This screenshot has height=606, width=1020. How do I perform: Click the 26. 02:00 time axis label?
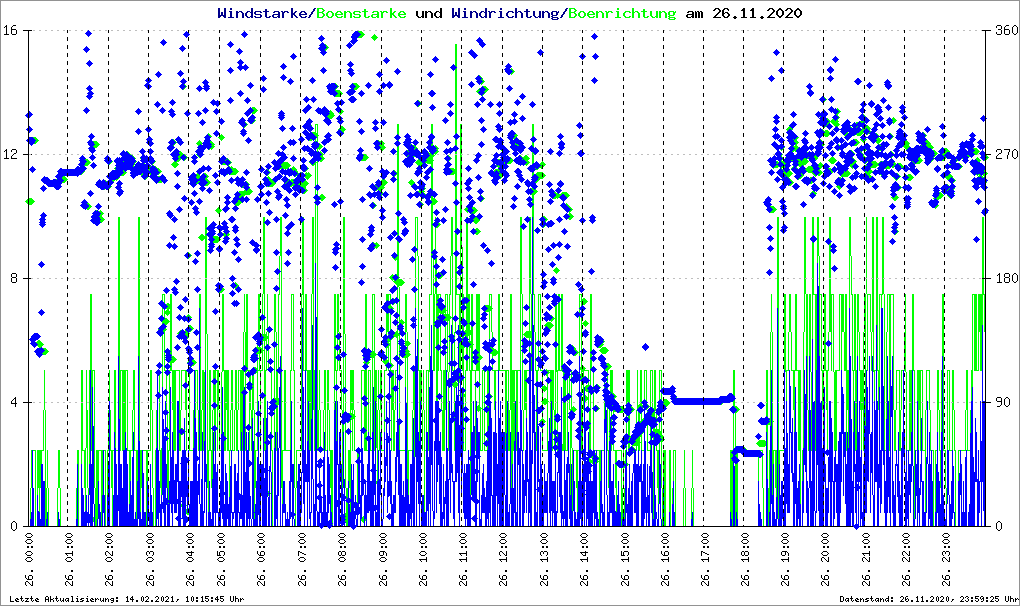(x=109, y=559)
